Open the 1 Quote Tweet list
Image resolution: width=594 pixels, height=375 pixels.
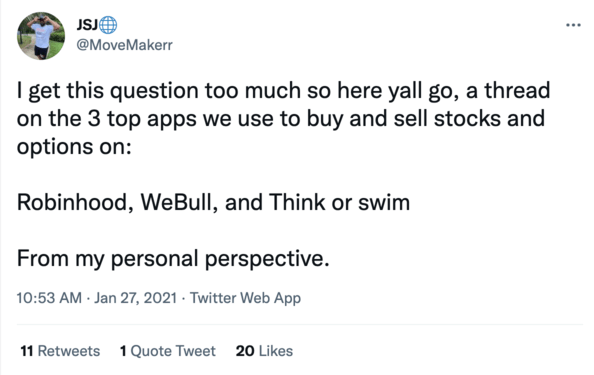coord(168,351)
